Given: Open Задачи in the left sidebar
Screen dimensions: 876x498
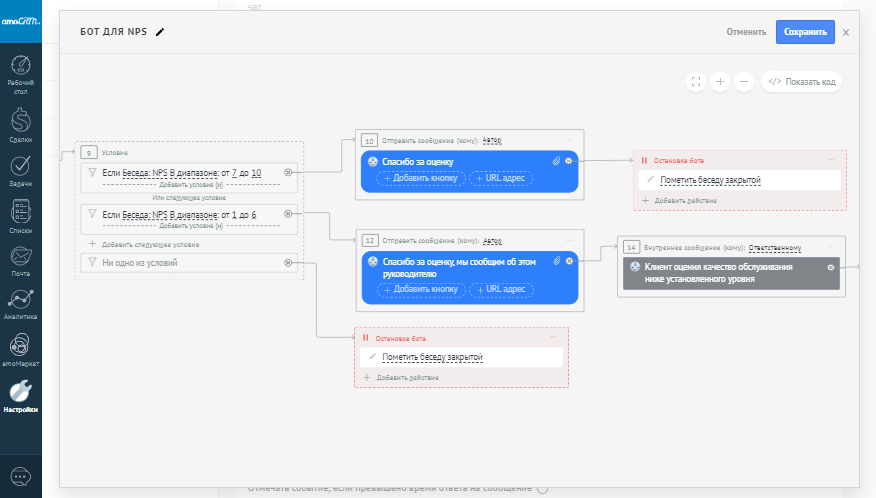Looking at the screenshot, I should pos(21,170).
